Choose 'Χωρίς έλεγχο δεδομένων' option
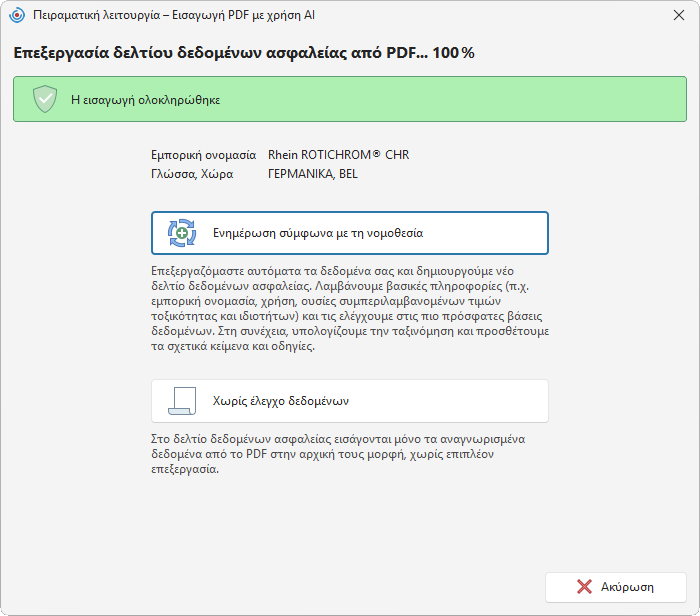700x616 pixels. tap(350, 401)
